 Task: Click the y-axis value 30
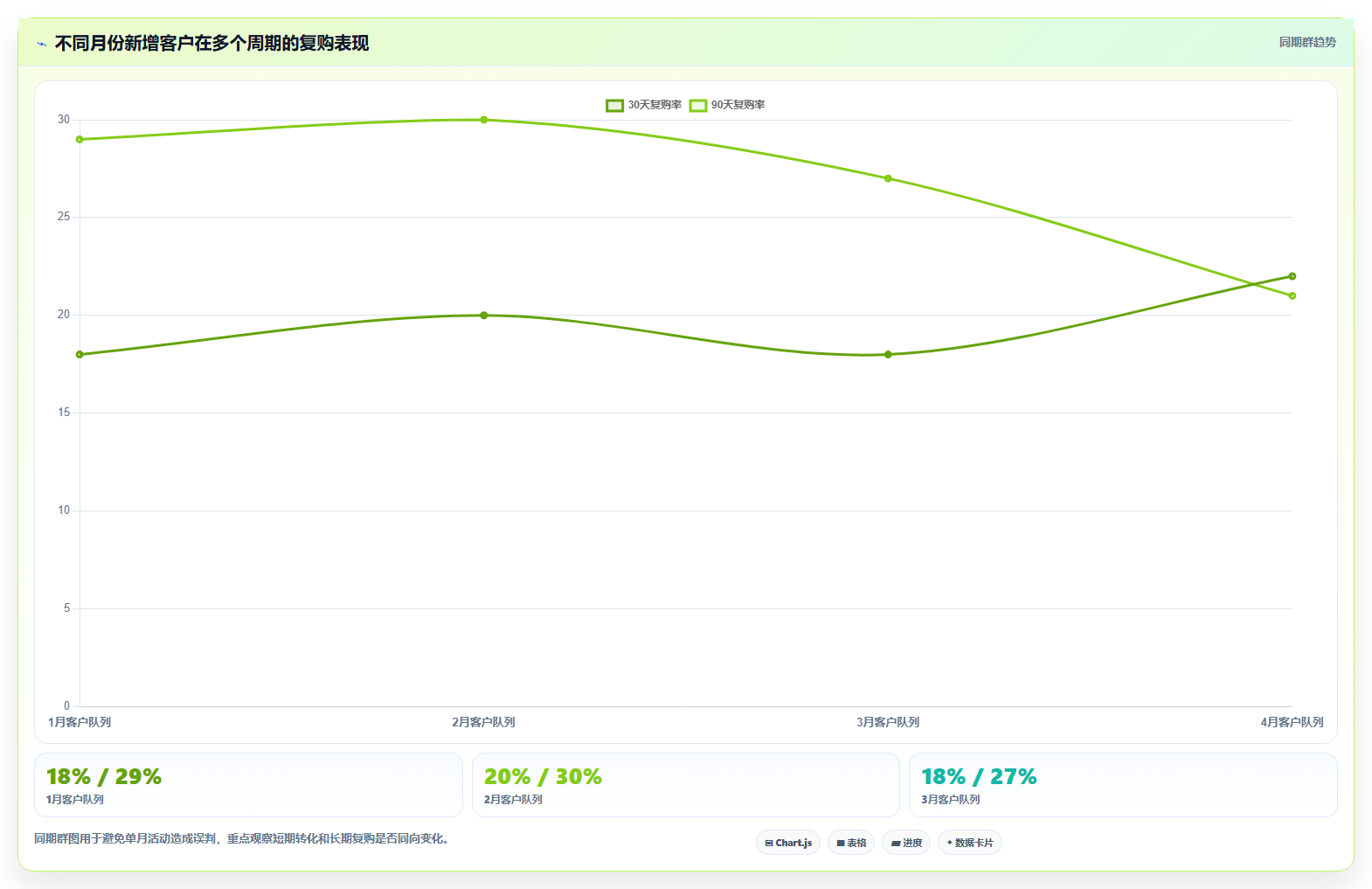coord(64,120)
